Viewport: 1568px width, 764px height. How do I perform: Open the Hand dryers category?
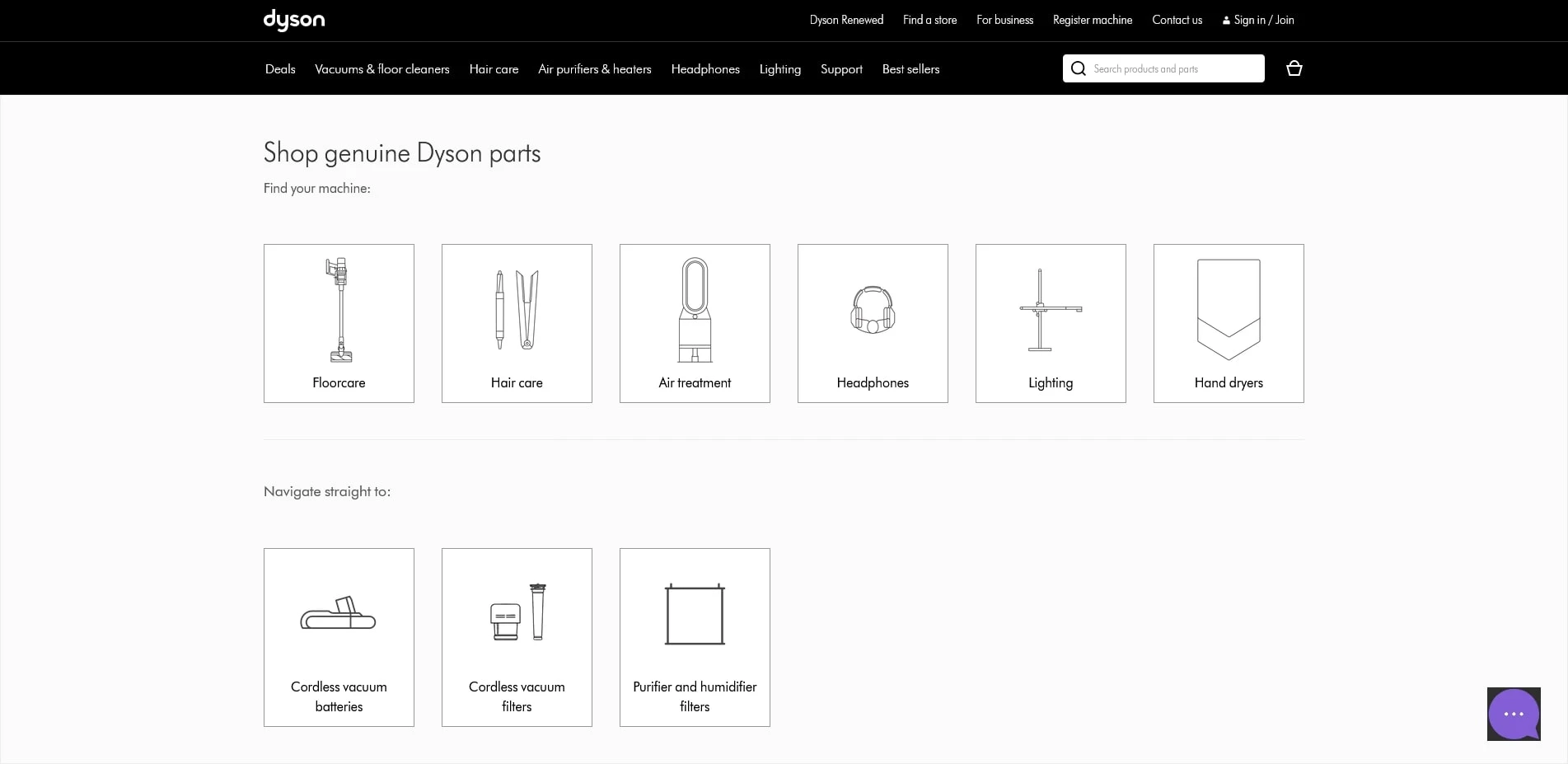[x=1229, y=323]
